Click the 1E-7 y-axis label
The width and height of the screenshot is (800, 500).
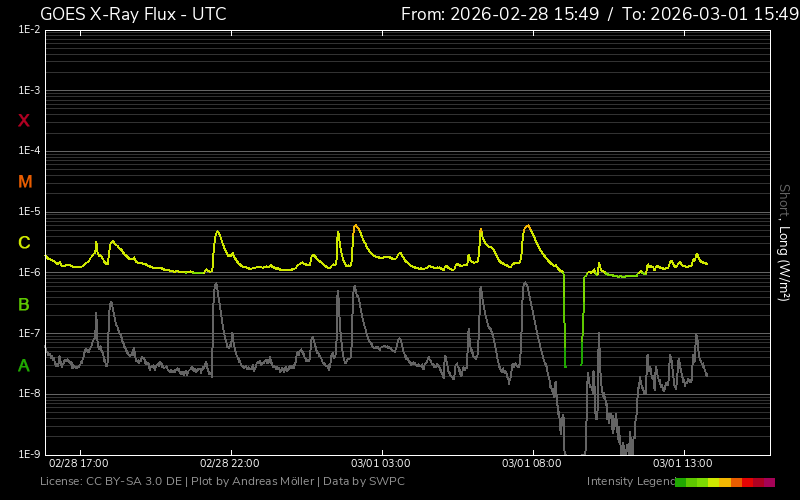[29, 333]
